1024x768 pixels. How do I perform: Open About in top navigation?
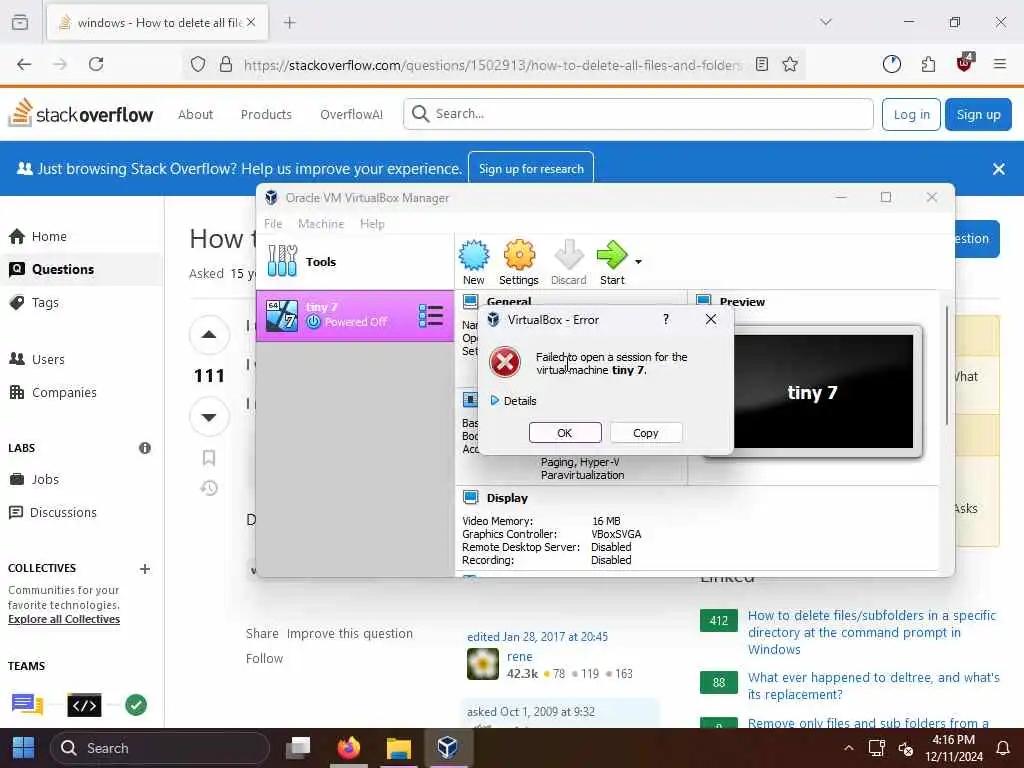coord(195,114)
